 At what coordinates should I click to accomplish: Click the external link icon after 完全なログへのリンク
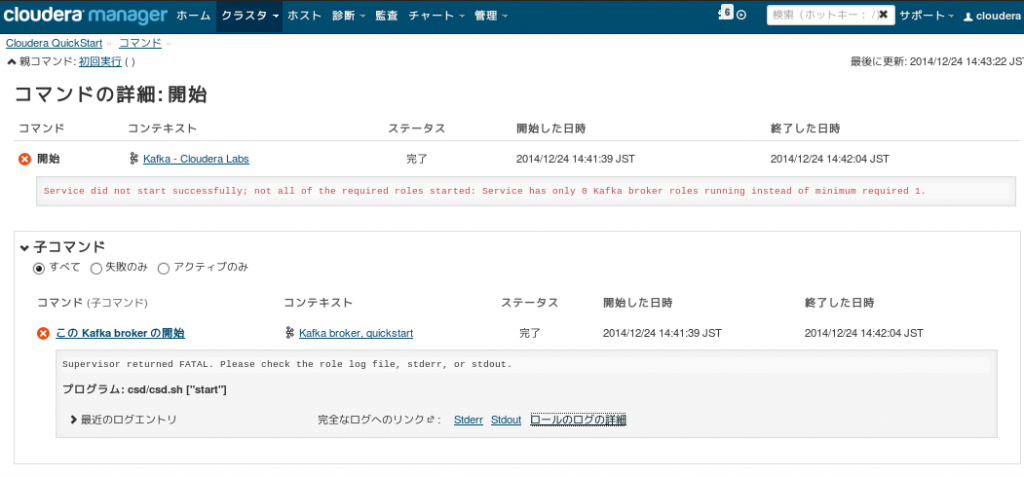(x=430, y=420)
